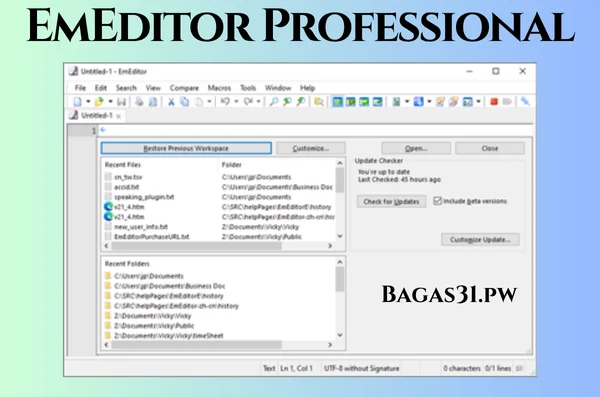Open the Undo history dropdown arrow

pyautogui.click(x=236, y=101)
